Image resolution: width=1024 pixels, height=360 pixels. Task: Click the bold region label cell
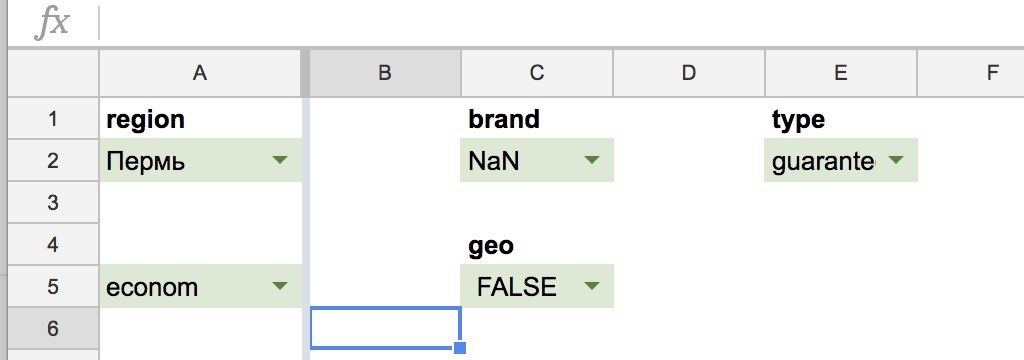coord(200,118)
